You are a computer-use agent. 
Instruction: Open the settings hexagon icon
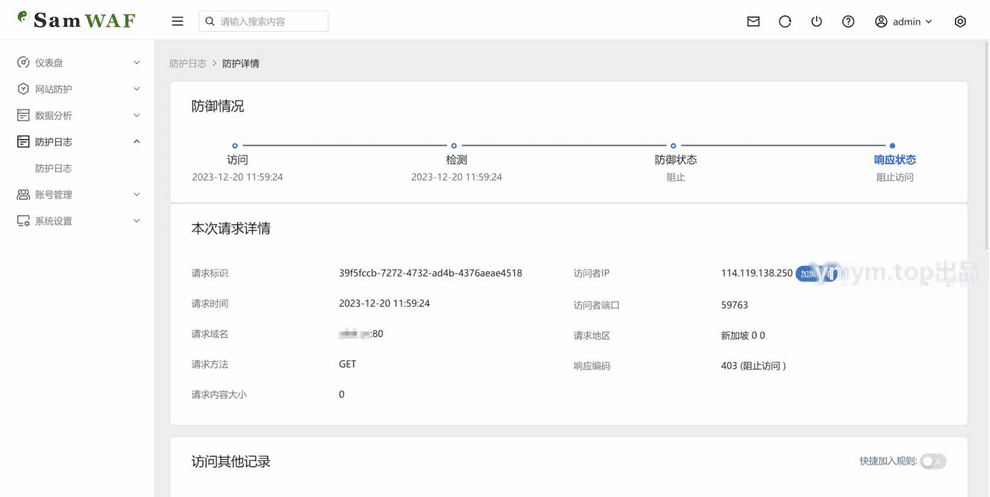pyautogui.click(x=960, y=21)
